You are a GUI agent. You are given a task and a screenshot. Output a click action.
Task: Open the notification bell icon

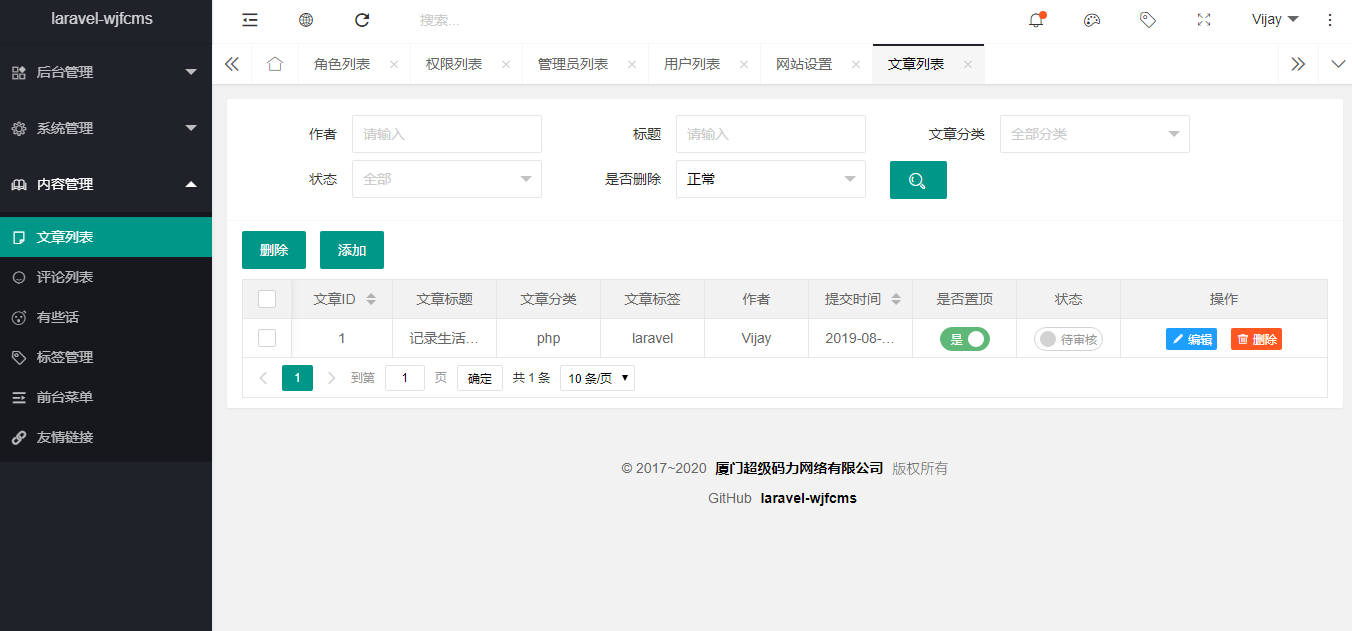tap(1036, 20)
